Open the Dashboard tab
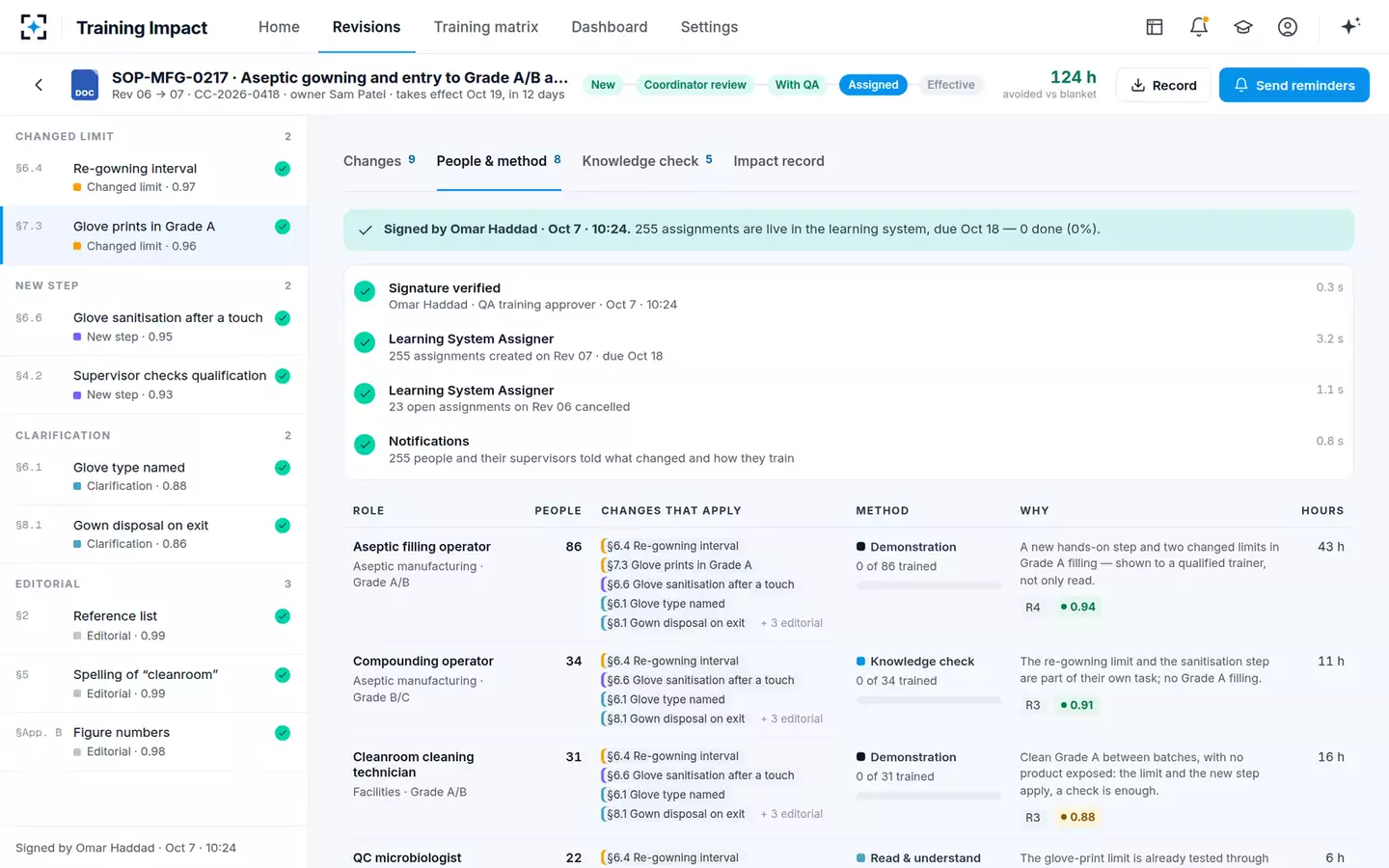The height and width of the screenshot is (868, 1389). click(x=610, y=27)
